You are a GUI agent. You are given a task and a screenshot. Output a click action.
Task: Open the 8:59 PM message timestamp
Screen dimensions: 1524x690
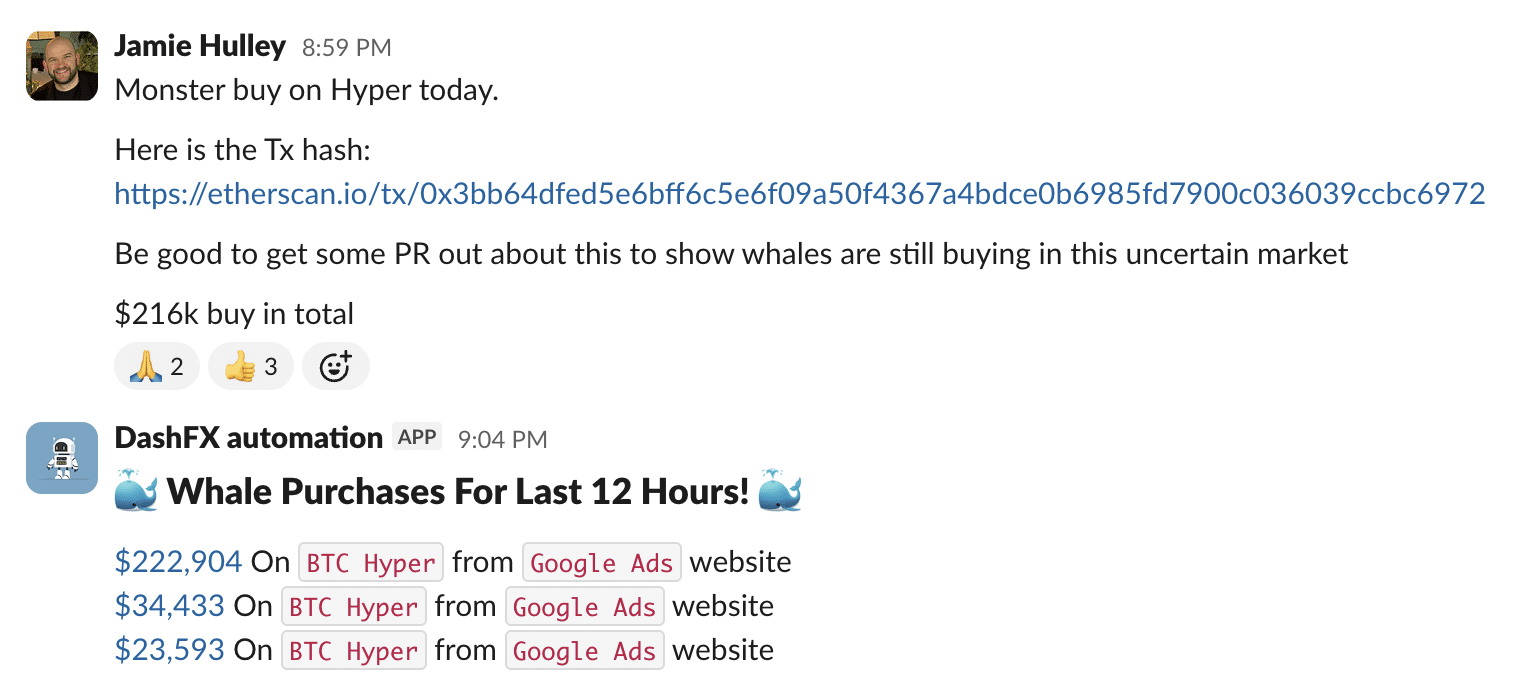pos(346,47)
